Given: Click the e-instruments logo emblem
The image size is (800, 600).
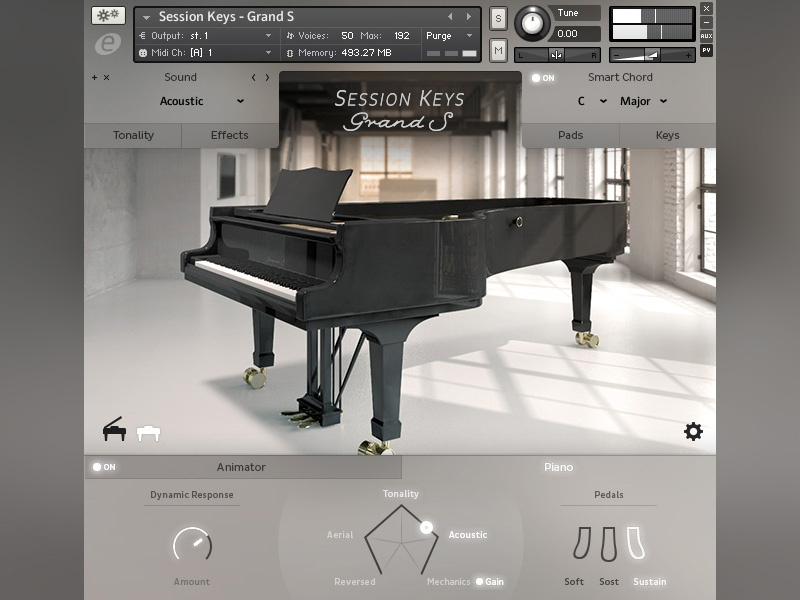Looking at the screenshot, I should (x=108, y=42).
